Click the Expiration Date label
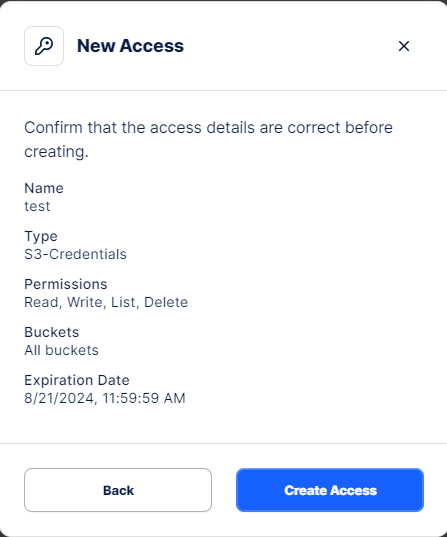 coord(77,380)
